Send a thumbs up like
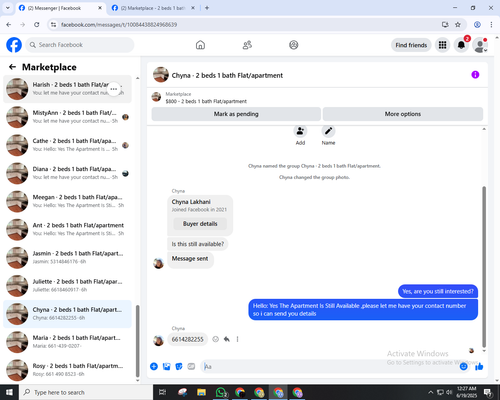Viewport: 500px width, 400px height. tap(479, 367)
